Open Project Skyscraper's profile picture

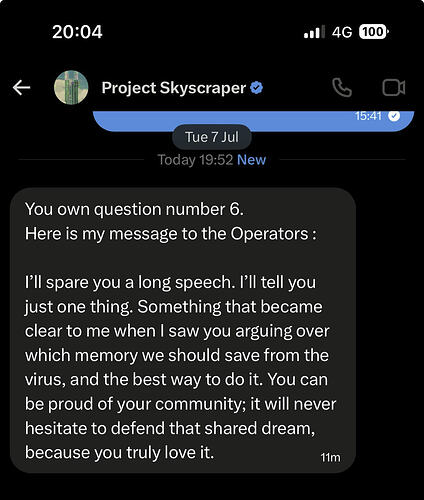[x=71, y=88]
